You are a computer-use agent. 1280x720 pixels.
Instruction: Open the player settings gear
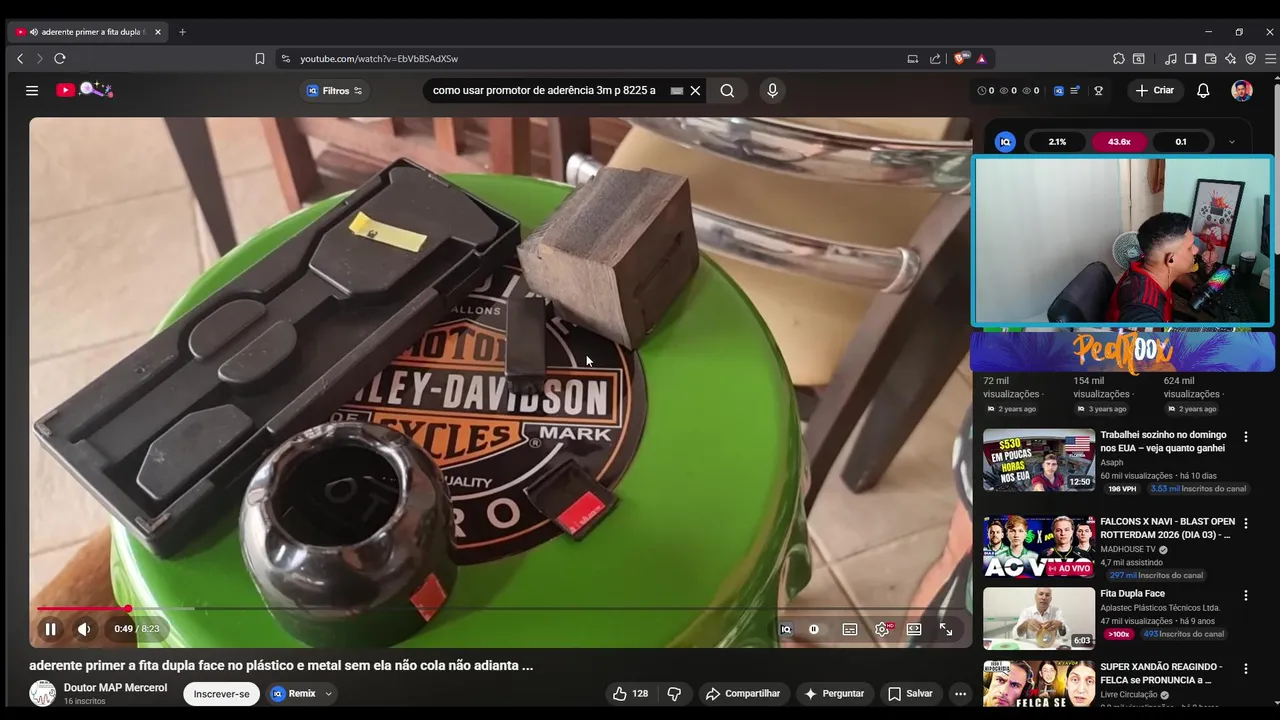point(882,629)
